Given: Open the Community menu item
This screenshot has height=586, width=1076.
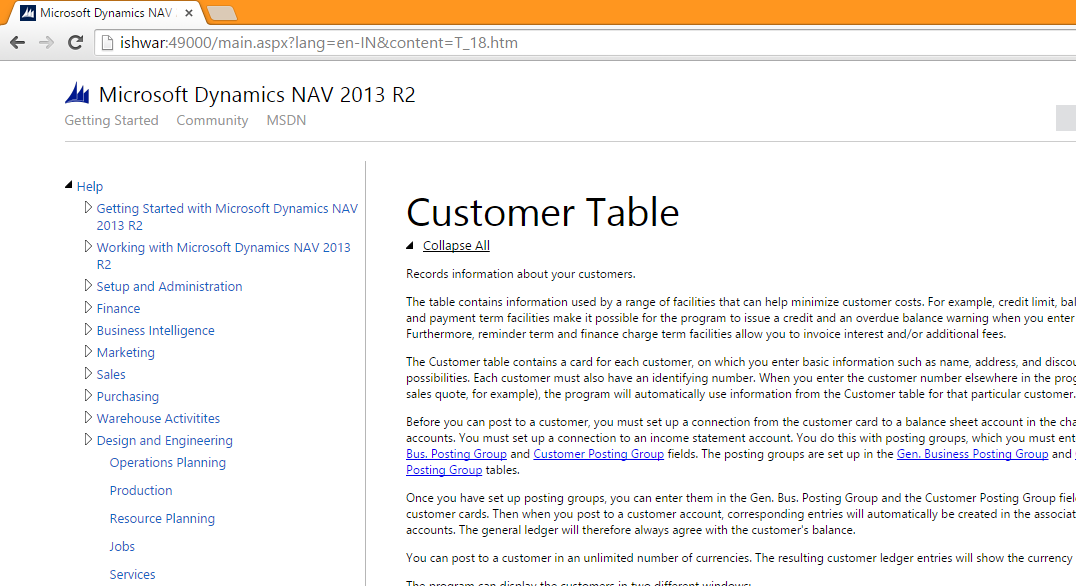Looking at the screenshot, I should [212, 120].
